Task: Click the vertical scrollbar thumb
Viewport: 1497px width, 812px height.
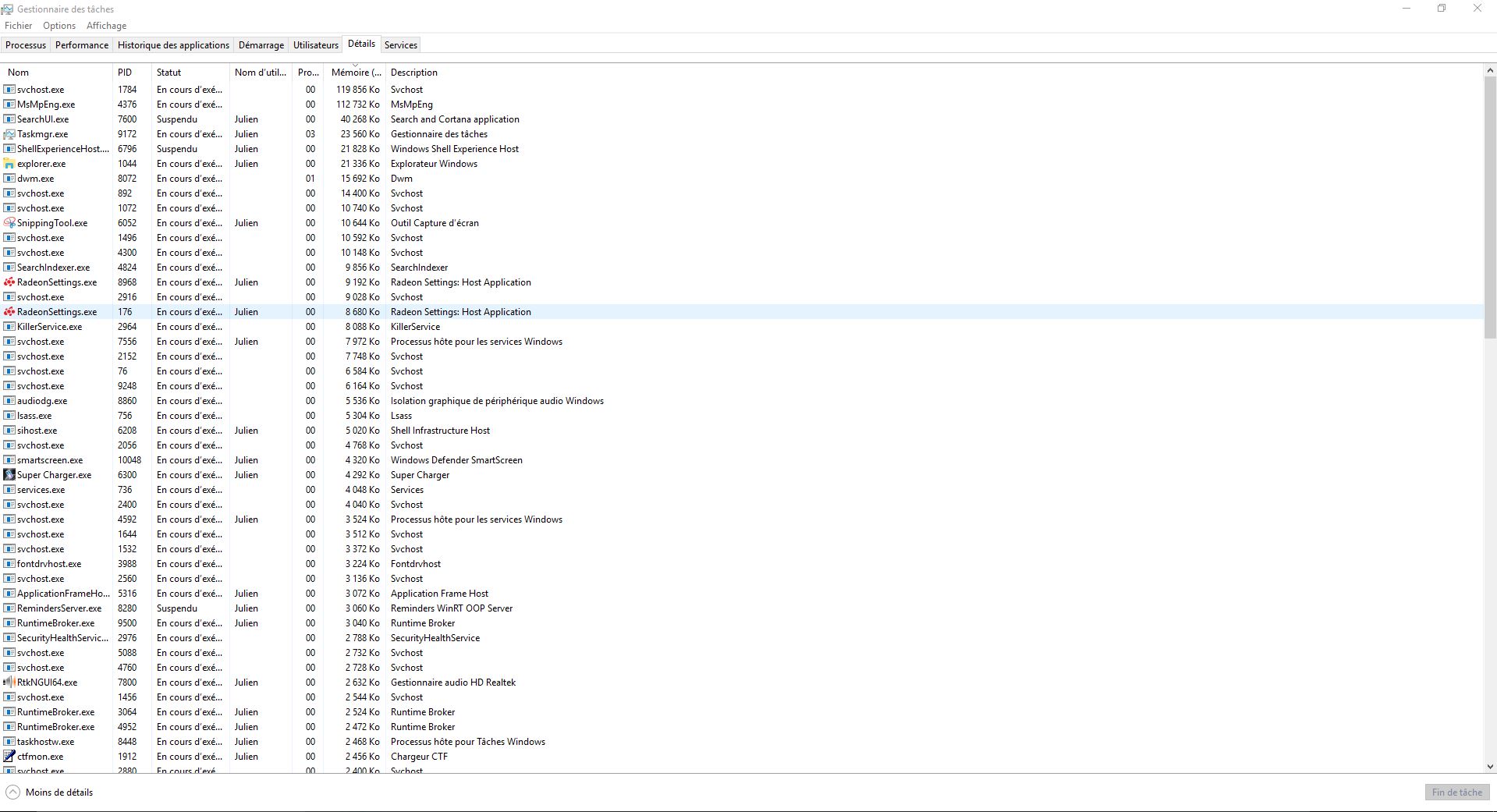Action: point(1490,207)
